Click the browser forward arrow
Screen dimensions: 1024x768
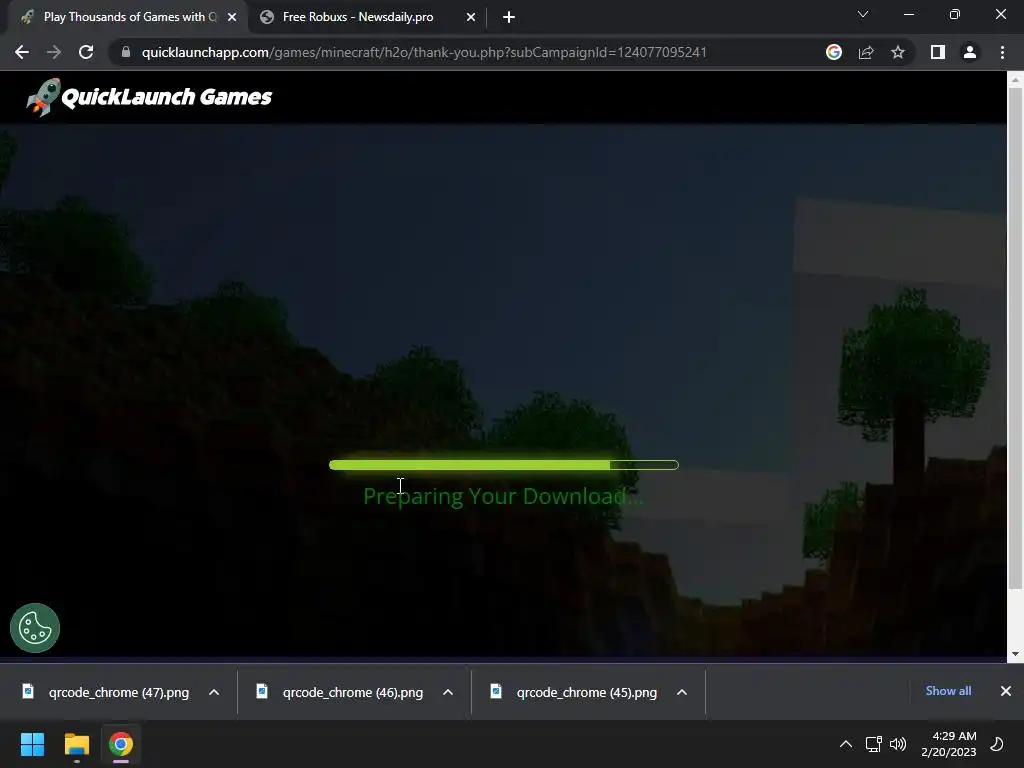pyautogui.click(x=54, y=52)
